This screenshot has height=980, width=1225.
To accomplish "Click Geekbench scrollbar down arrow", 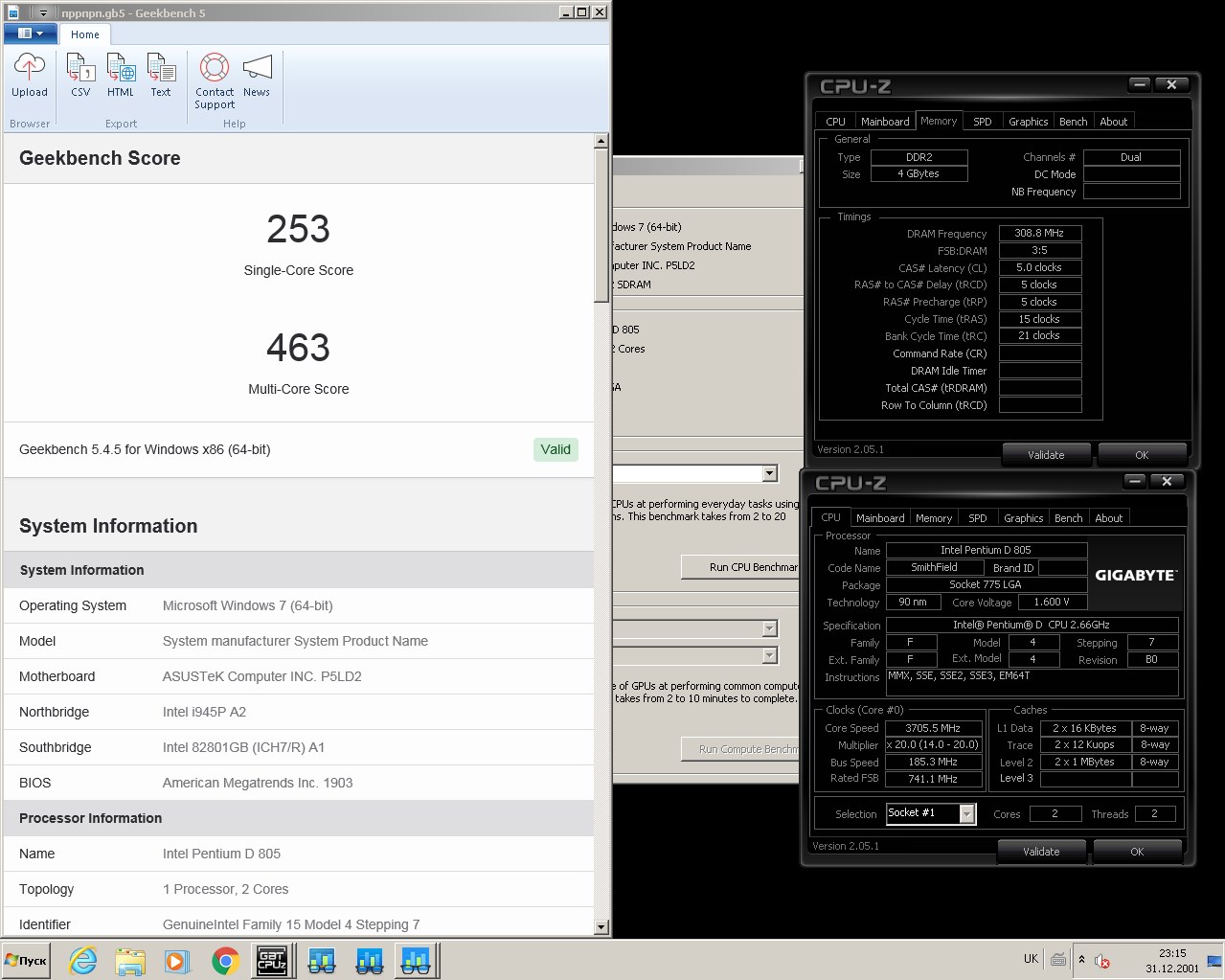I will pyautogui.click(x=601, y=927).
